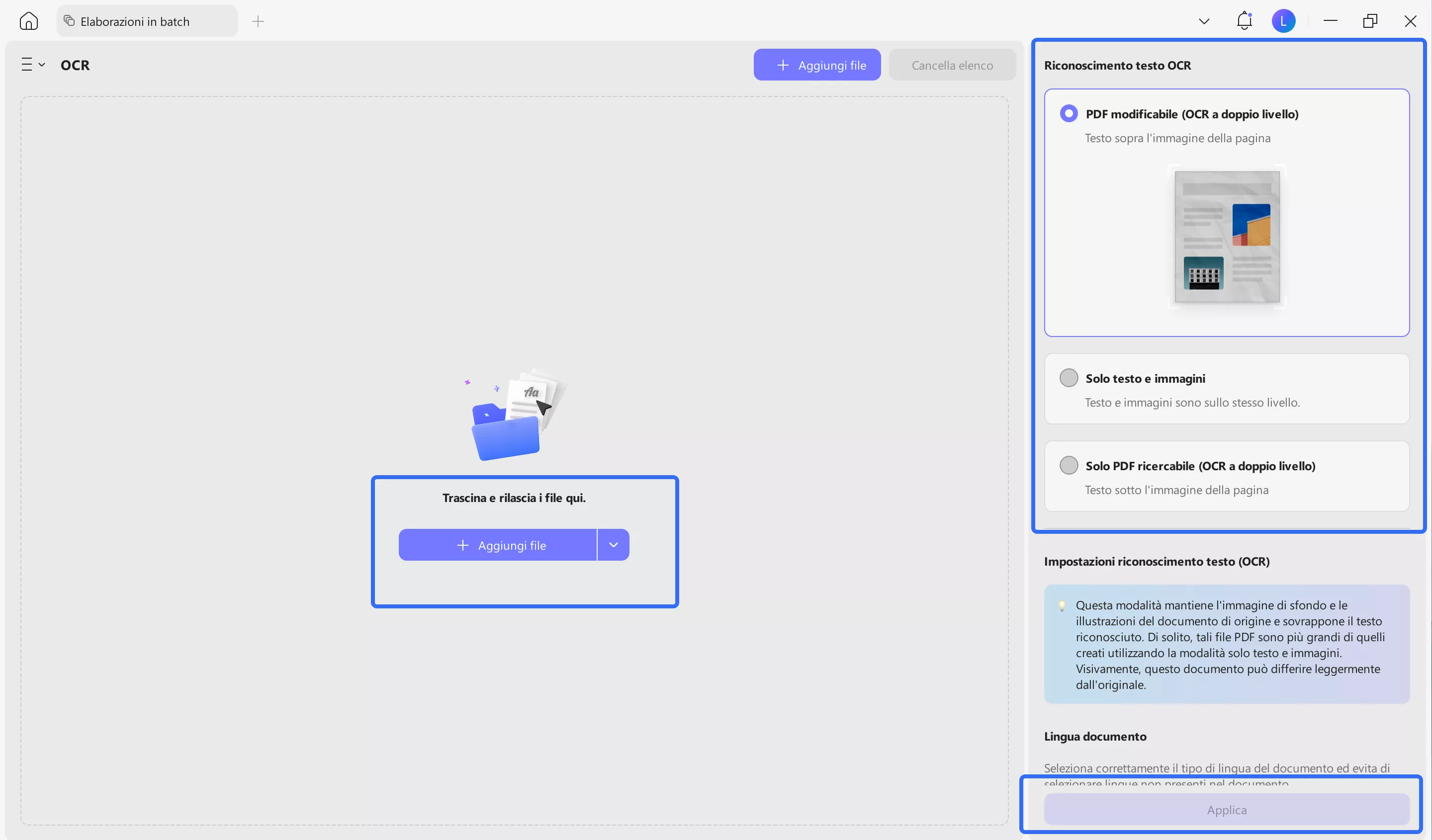The height and width of the screenshot is (840, 1432).
Task: Open the title bar chevron dropdown
Action: [1204, 21]
